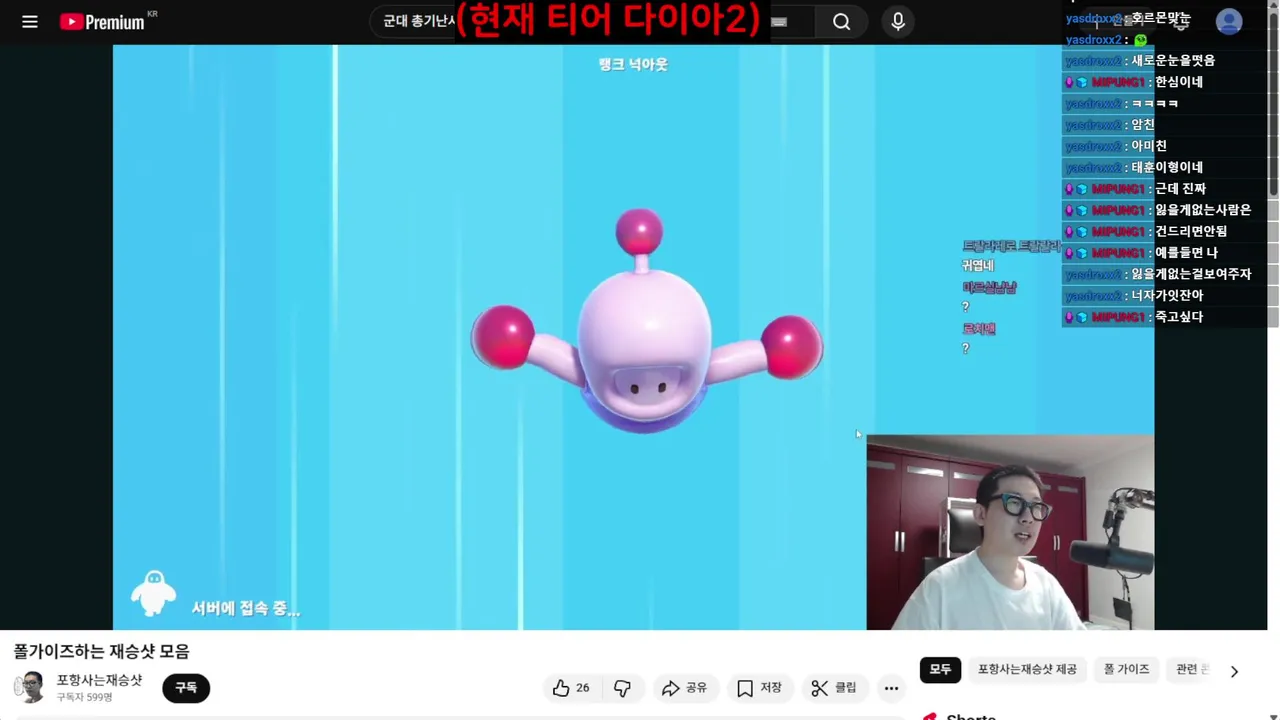Like the video with thumbs-up 26

coord(571,688)
